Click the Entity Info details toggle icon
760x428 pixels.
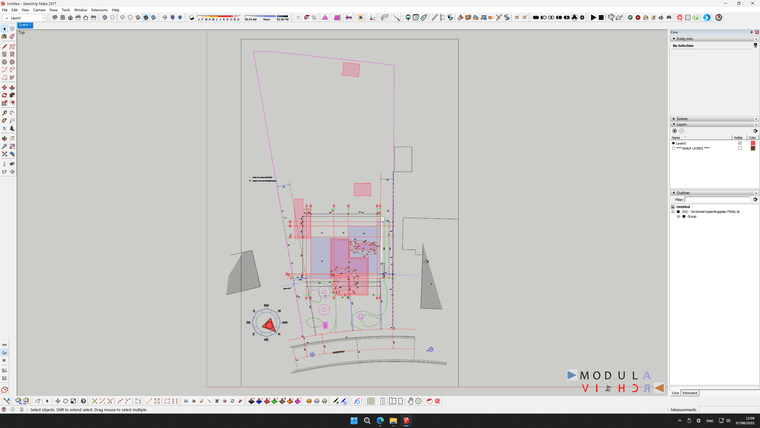(x=755, y=46)
